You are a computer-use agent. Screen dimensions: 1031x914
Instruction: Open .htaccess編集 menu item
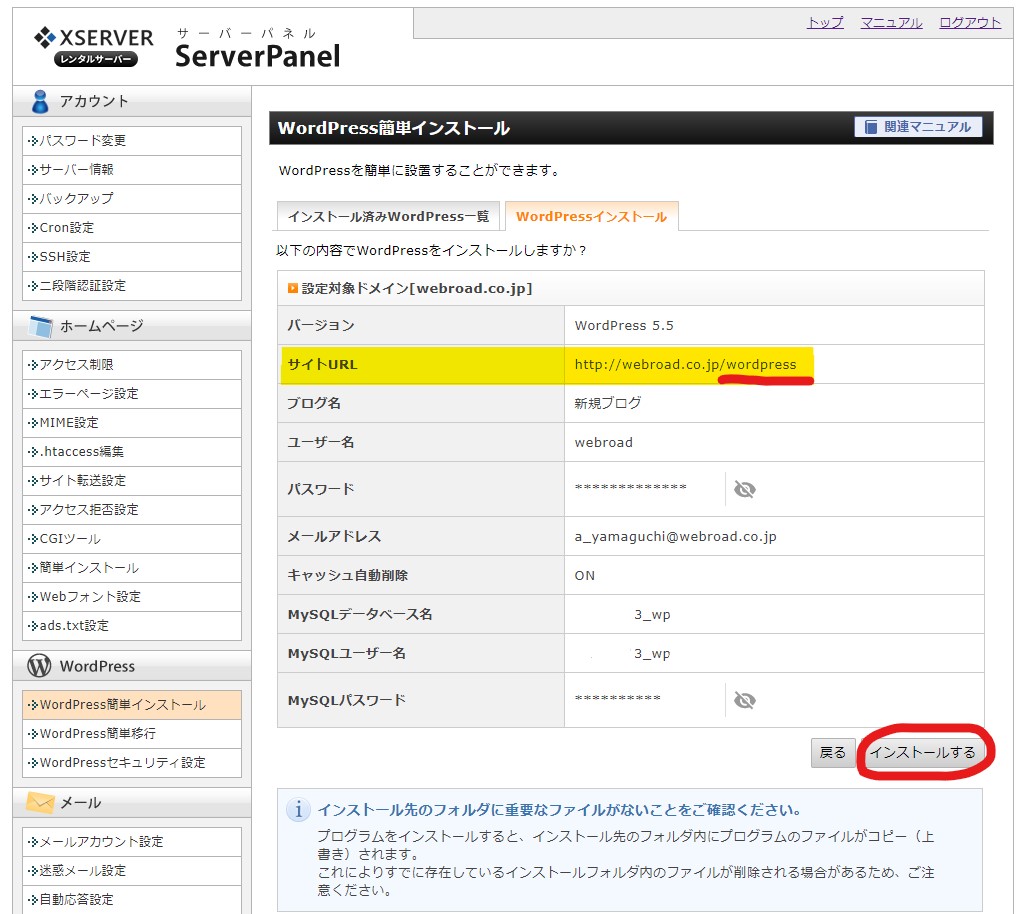(x=132, y=452)
